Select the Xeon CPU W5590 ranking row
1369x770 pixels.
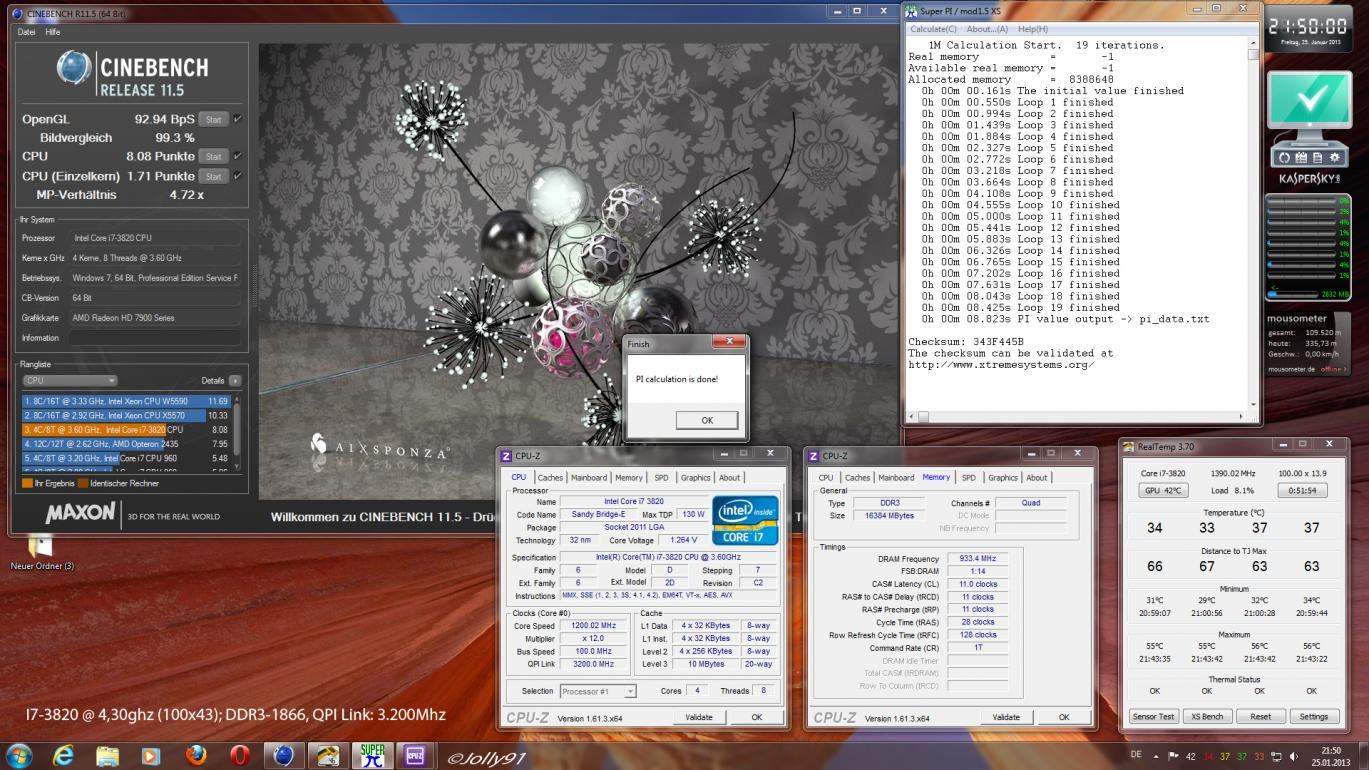(x=126, y=400)
